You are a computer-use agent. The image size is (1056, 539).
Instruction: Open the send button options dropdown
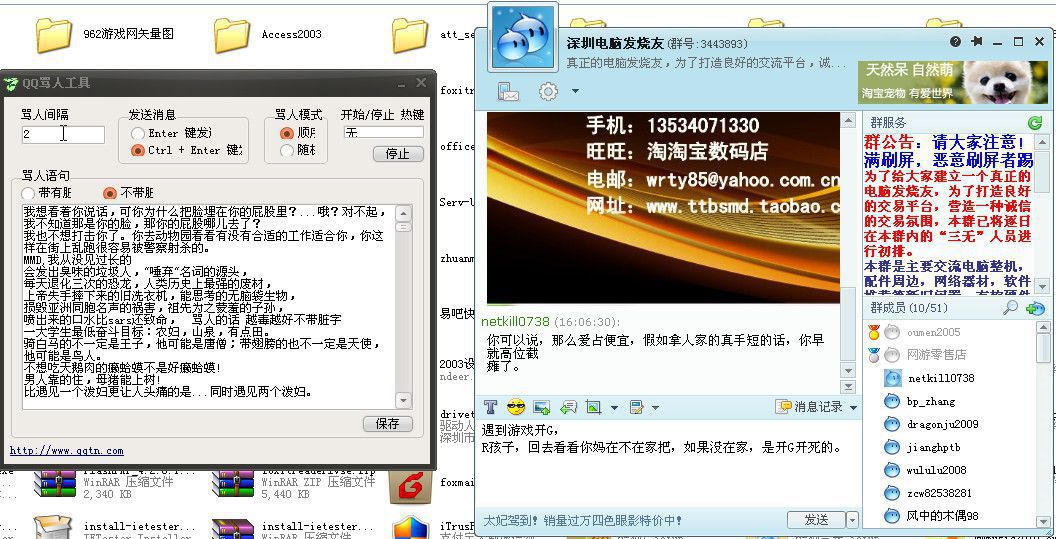(x=853, y=520)
